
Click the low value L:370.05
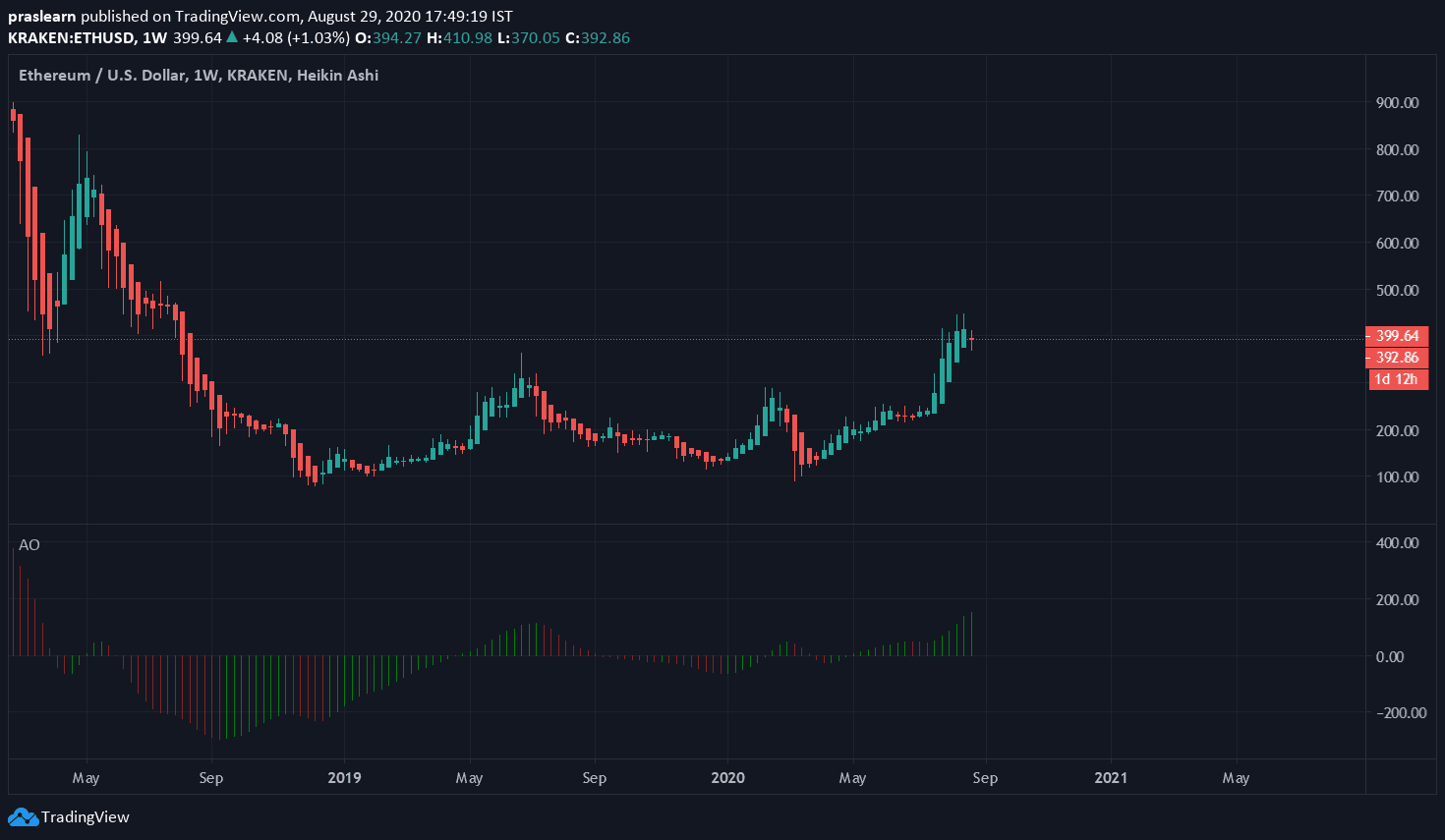[x=528, y=37]
